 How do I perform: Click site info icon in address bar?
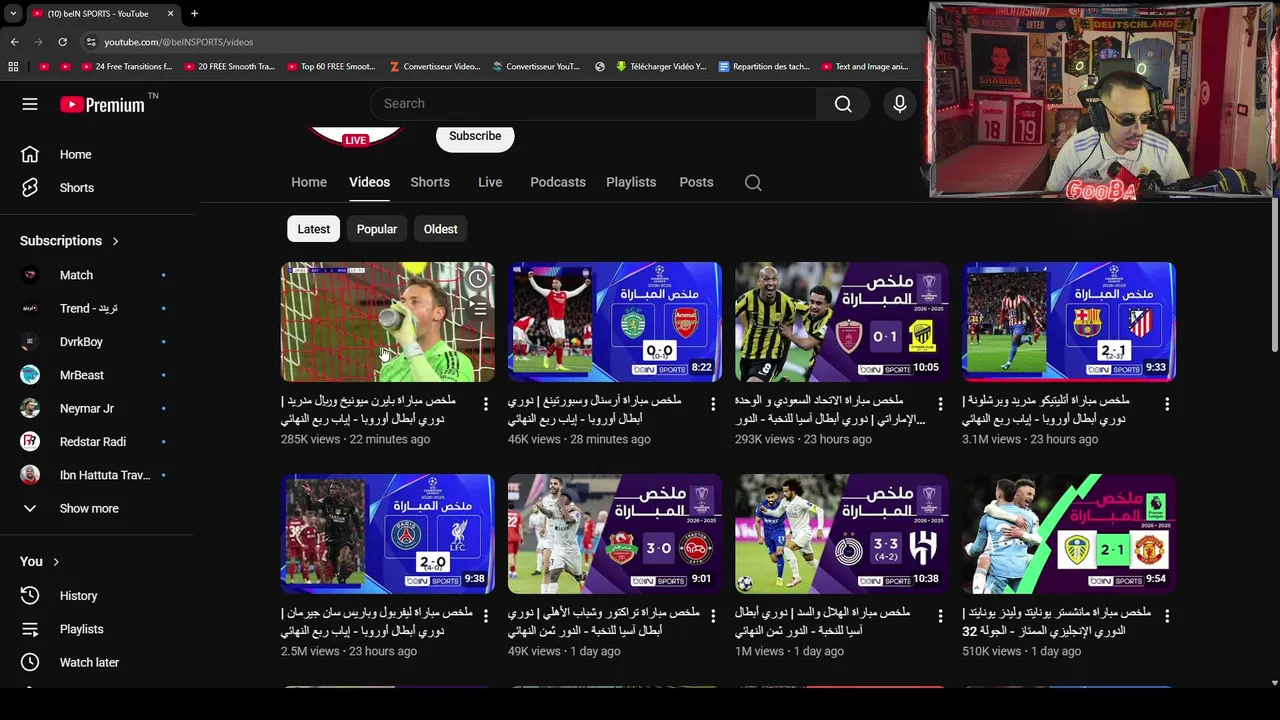coord(91,42)
